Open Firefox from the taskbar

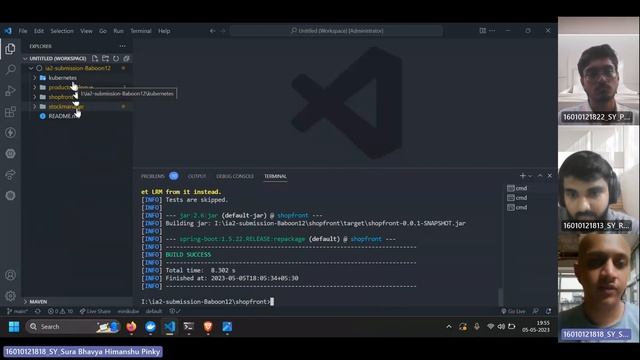(131, 327)
